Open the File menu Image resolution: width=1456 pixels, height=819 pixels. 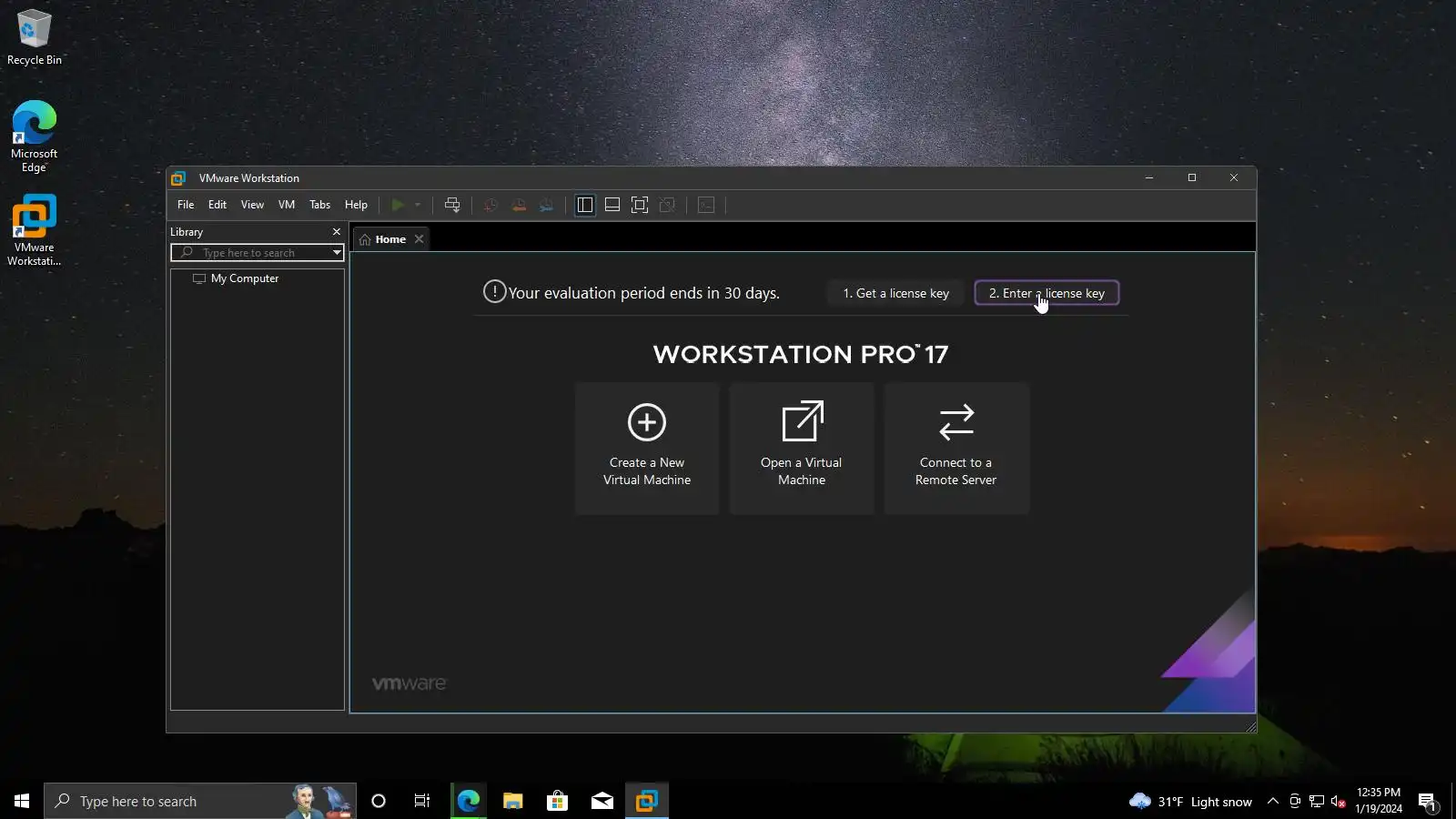pos(186,205)
